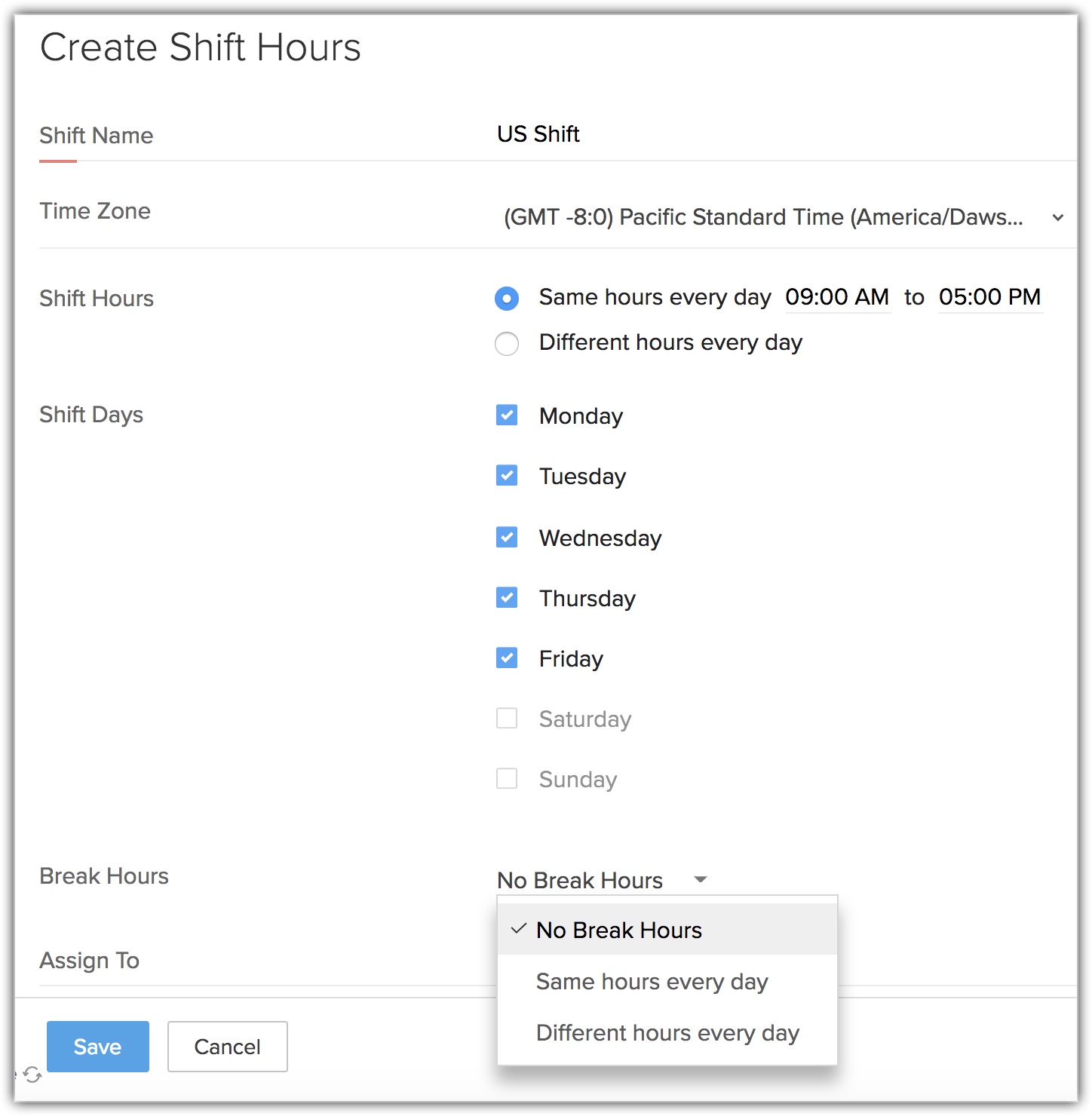Collapse the Break Hours dropdown arrow
1092x1116 pixels.
point(701,879)
